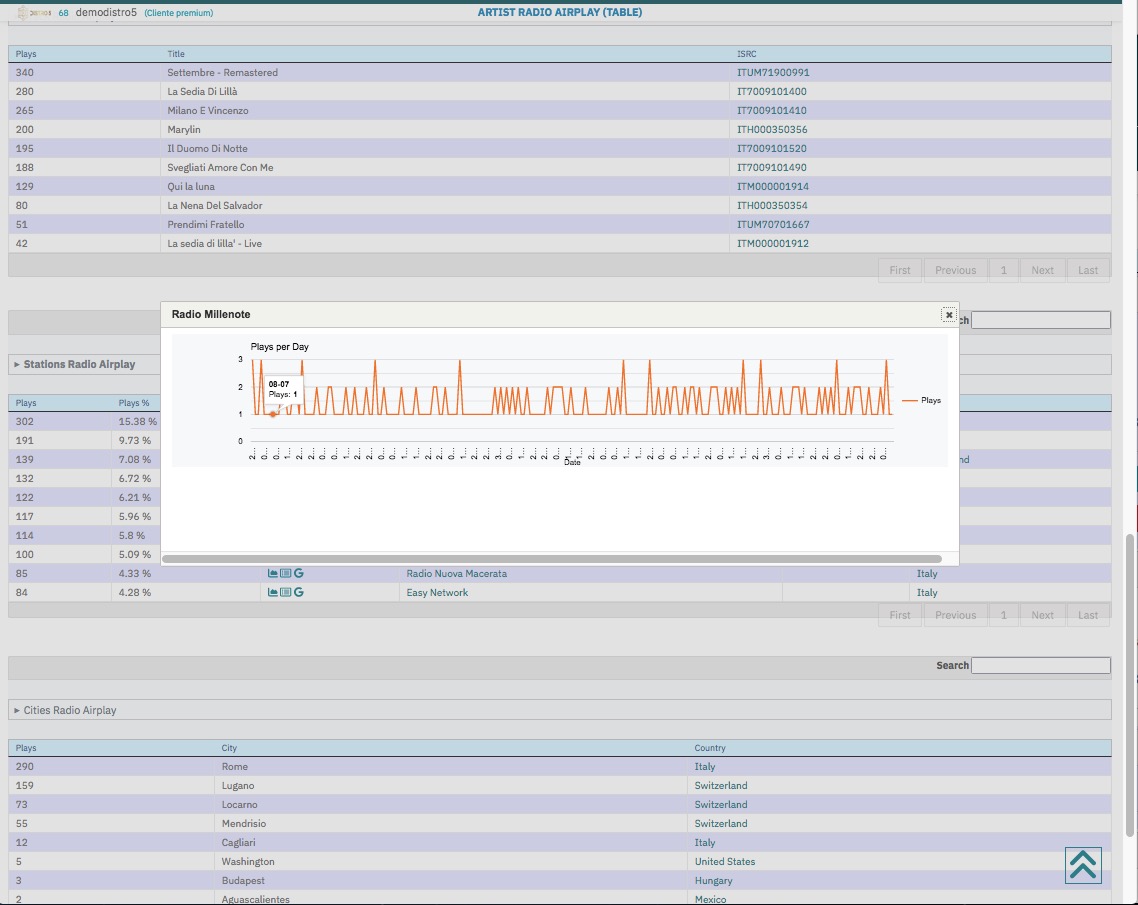The width and height of the screenshot is (1138, 905).
Task: Expand the Cities Radio Airplay section
Action: (x=65, y=710)
